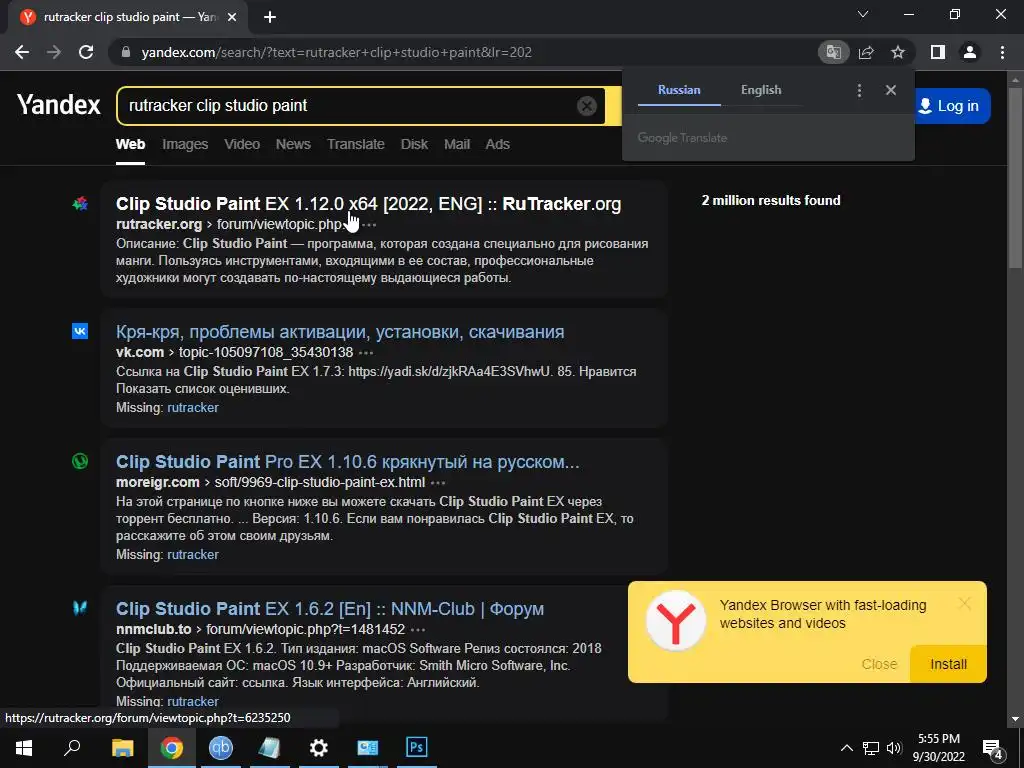Open the Disk tab
The height and width of the screenshot is (768, 1024).
414,144
